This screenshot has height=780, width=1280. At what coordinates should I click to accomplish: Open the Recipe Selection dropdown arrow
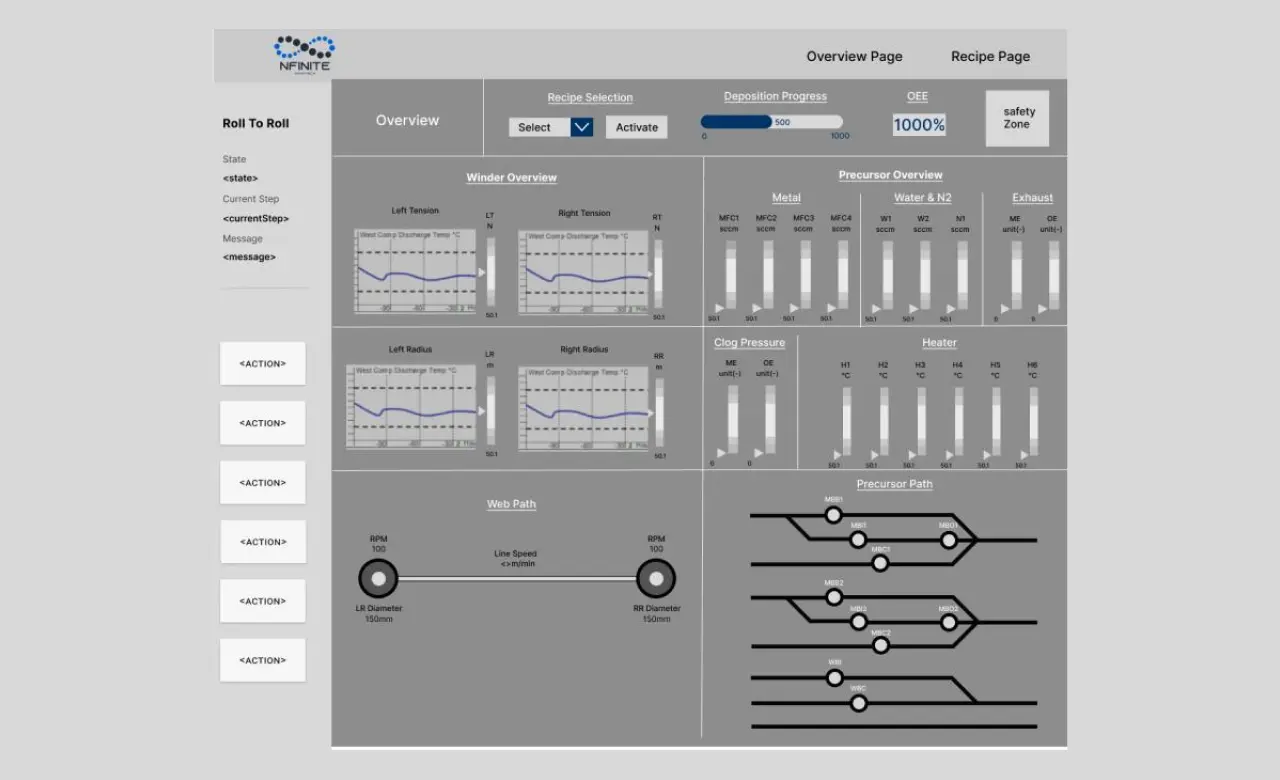pos(582,127)
